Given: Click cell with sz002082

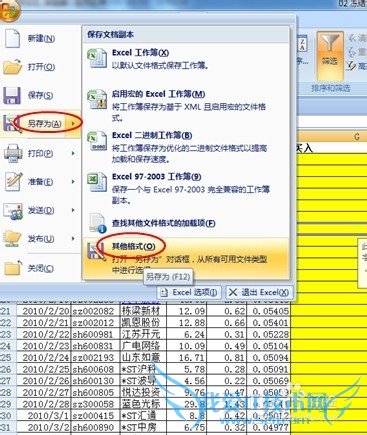Looking at the screenshot, I should [95, 311].
